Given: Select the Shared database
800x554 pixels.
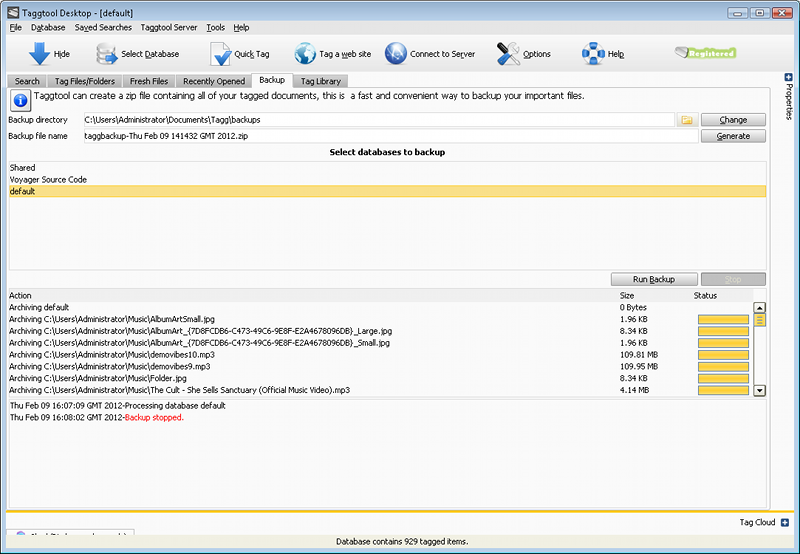Looking at the screenshot, I should click(387, 168).
